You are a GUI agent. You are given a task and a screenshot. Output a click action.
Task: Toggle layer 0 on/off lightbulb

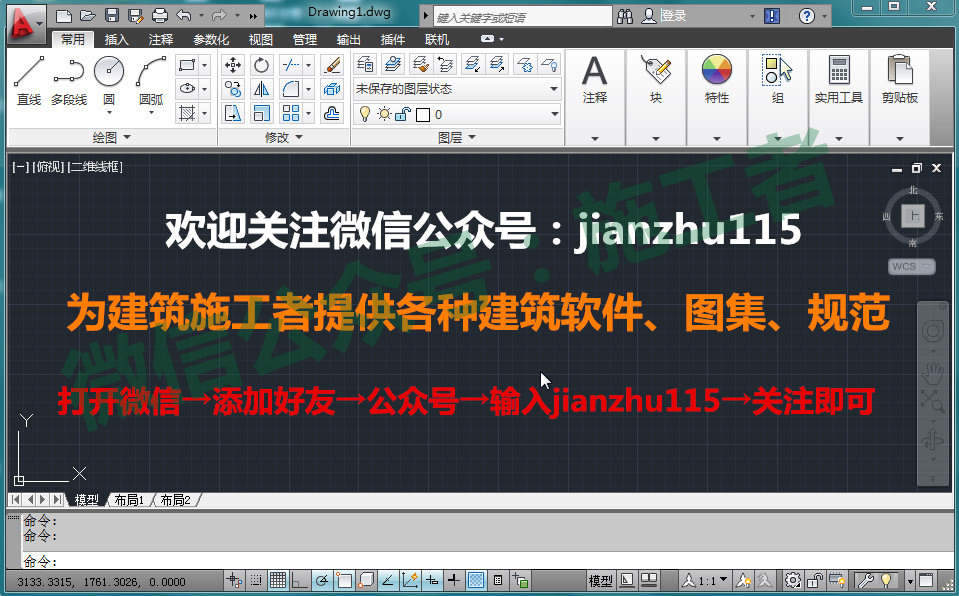pos(365,114)
